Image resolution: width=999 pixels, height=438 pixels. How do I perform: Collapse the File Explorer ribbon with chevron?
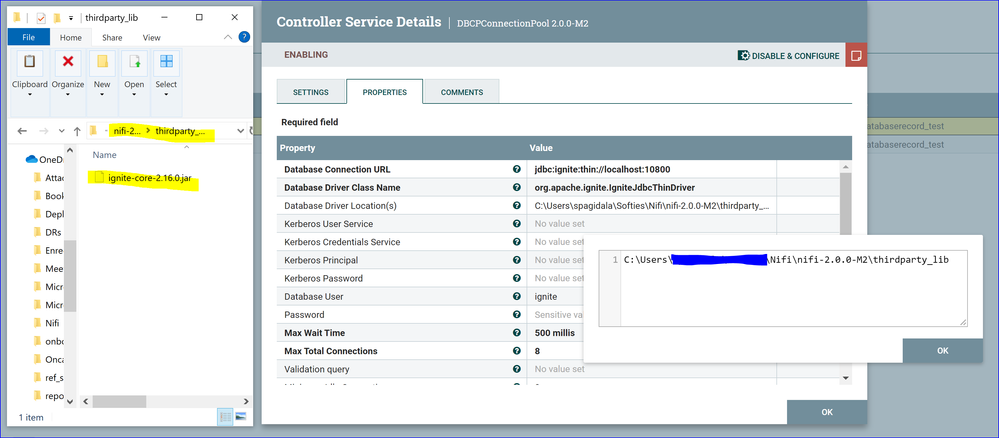pos(228,38)
